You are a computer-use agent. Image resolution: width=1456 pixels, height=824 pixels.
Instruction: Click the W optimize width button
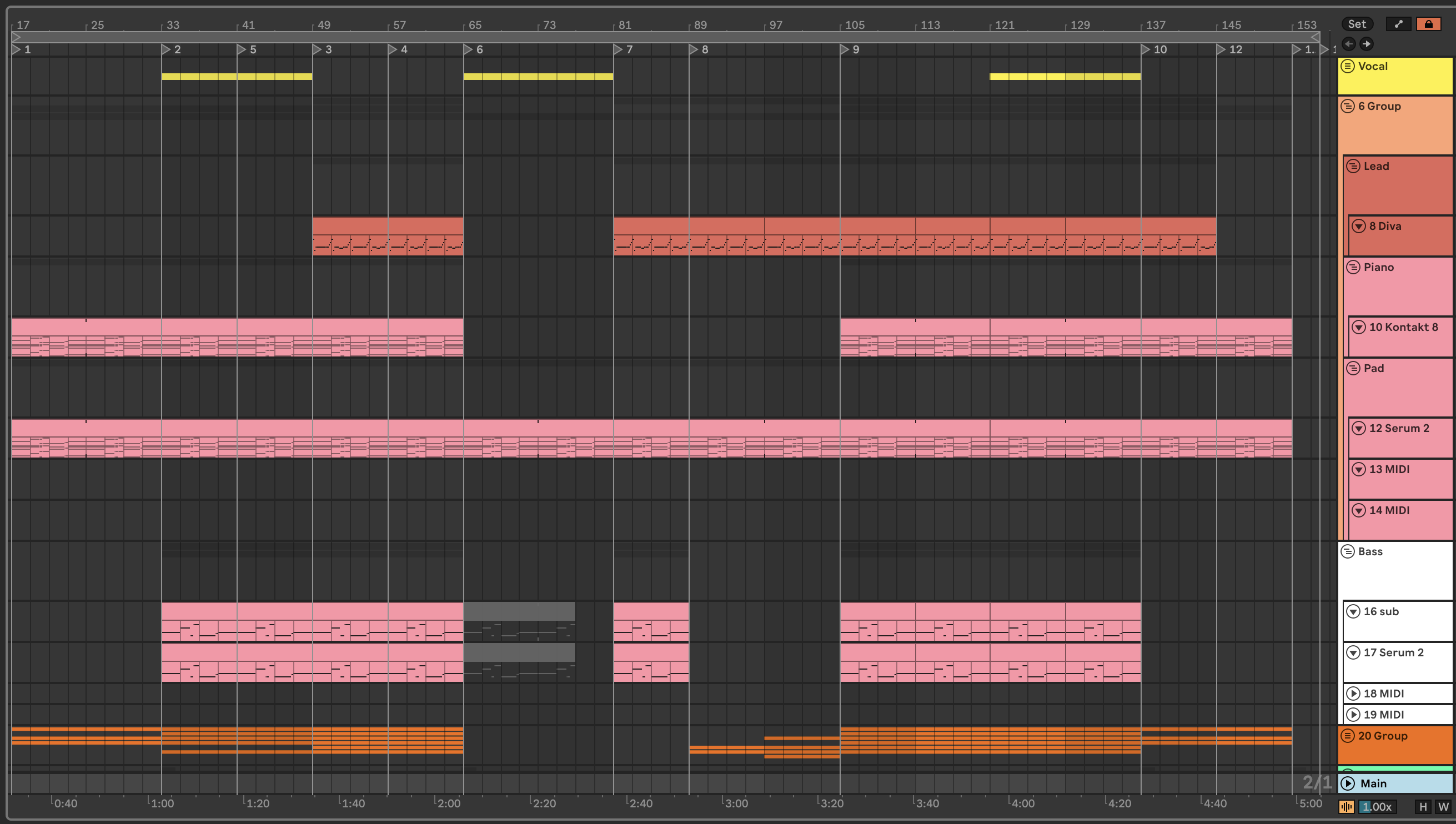tap(1443, 806)
